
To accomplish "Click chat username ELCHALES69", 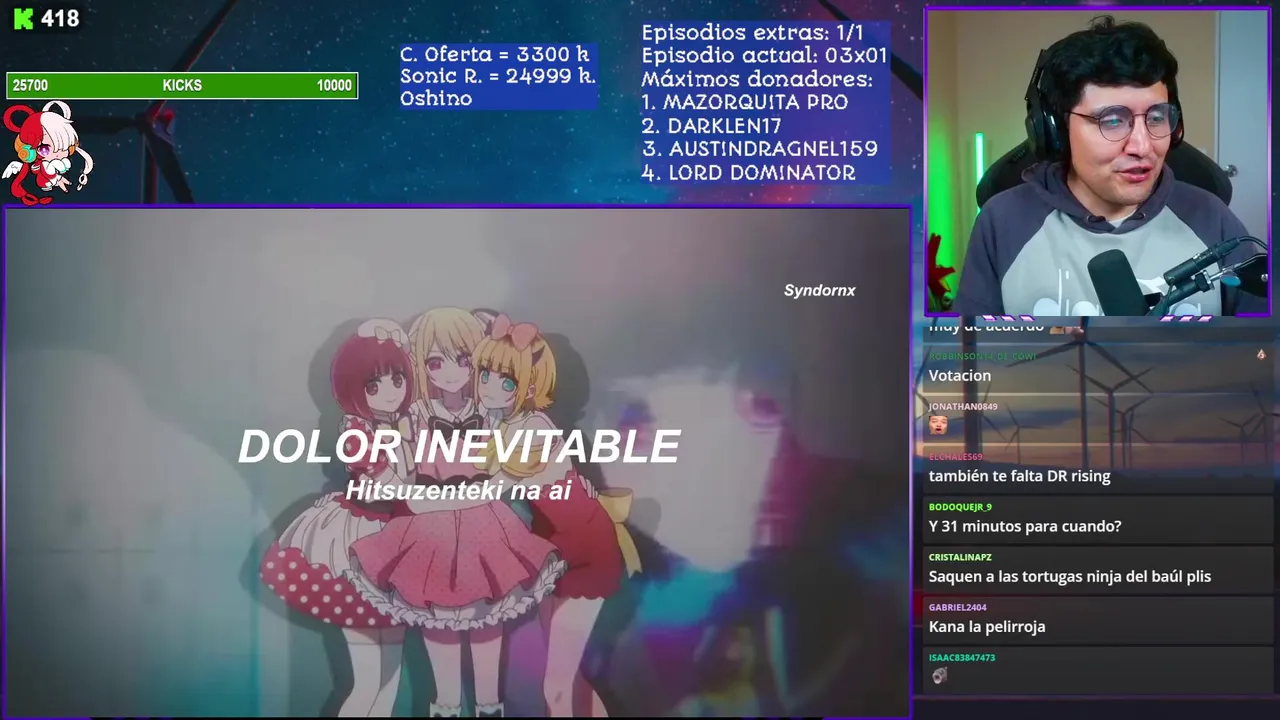I will click(x=955, y=457).
